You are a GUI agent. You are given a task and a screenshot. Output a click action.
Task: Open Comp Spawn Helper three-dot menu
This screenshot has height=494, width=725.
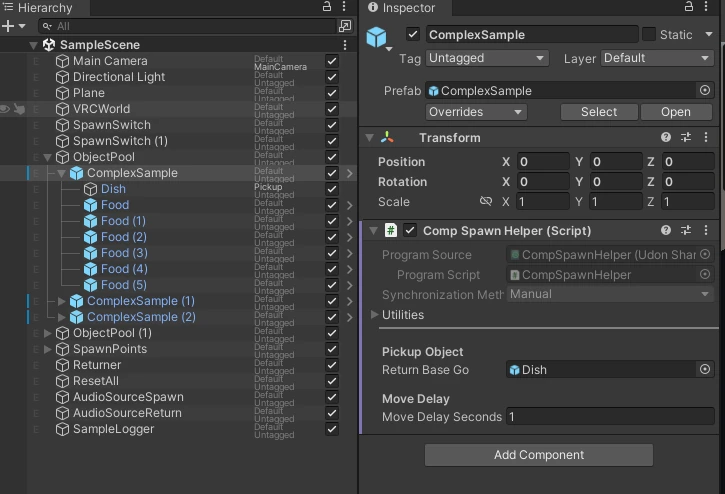[706, 230]
